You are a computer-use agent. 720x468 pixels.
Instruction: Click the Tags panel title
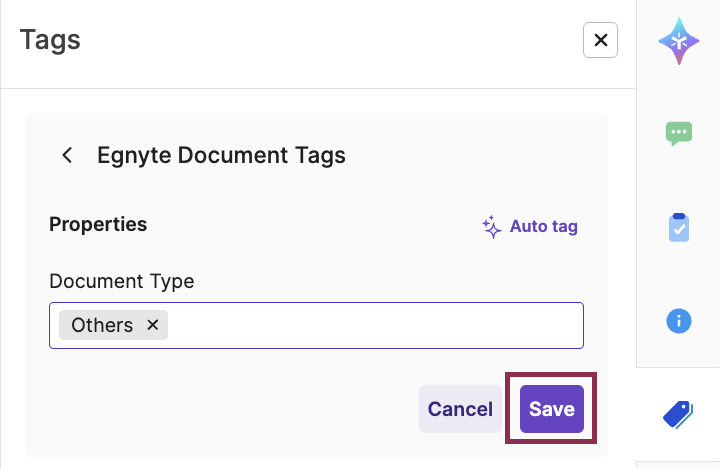point(50,40)
